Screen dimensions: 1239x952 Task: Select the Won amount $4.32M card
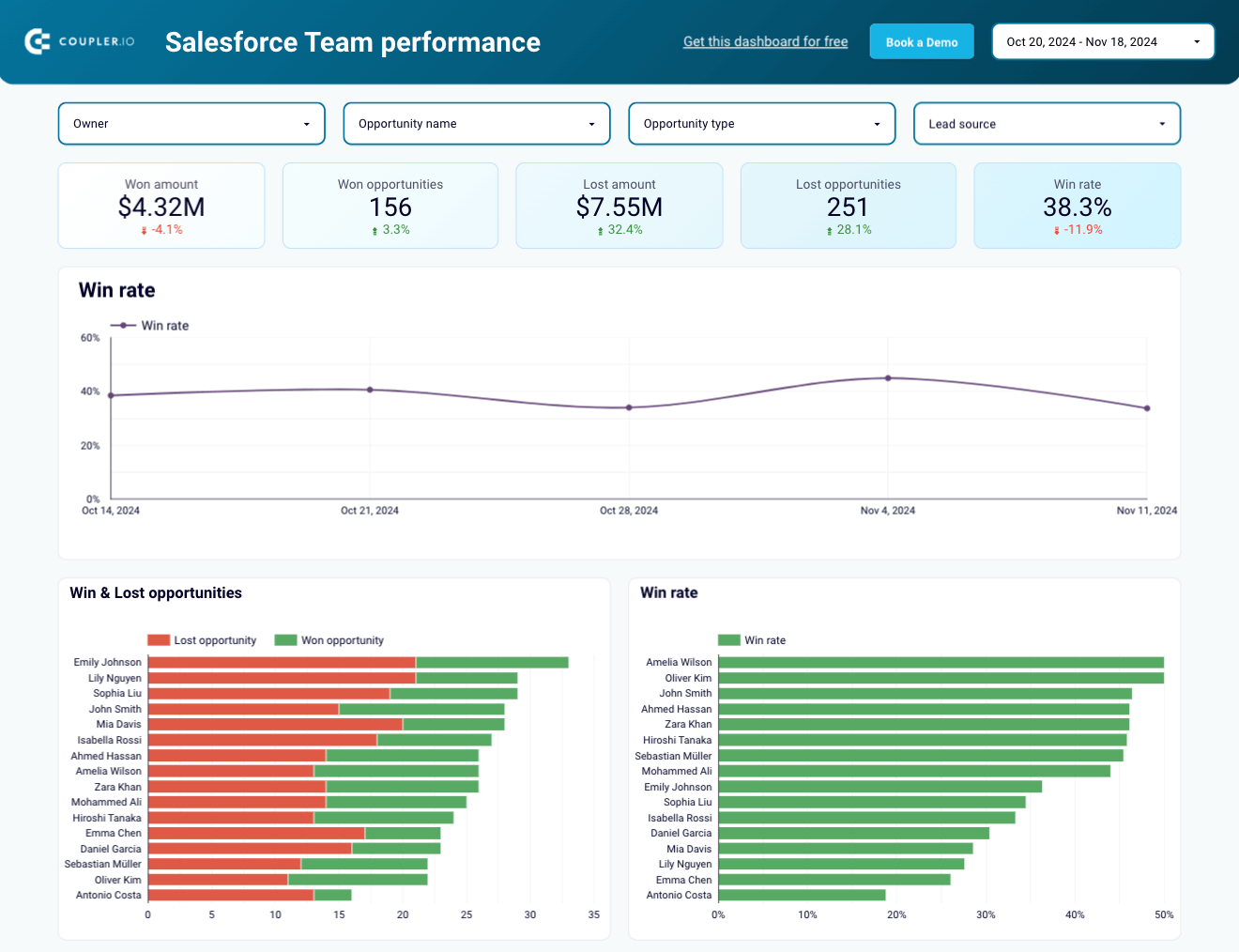tap(161, 206)
